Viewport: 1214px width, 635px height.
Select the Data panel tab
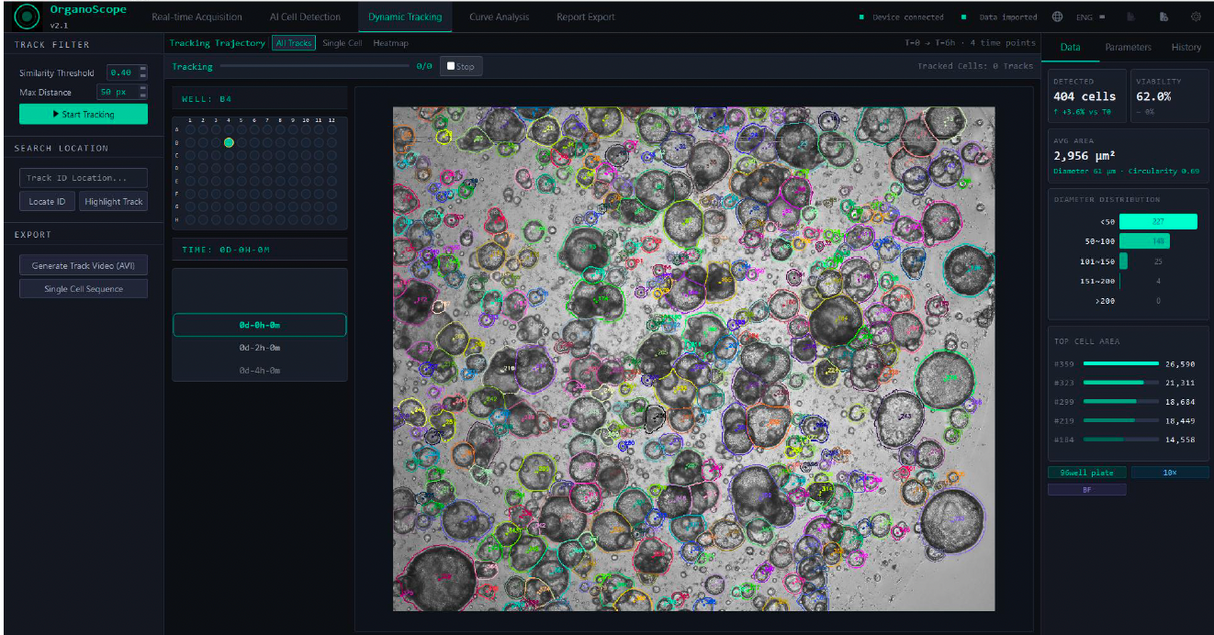(1070, 47)
